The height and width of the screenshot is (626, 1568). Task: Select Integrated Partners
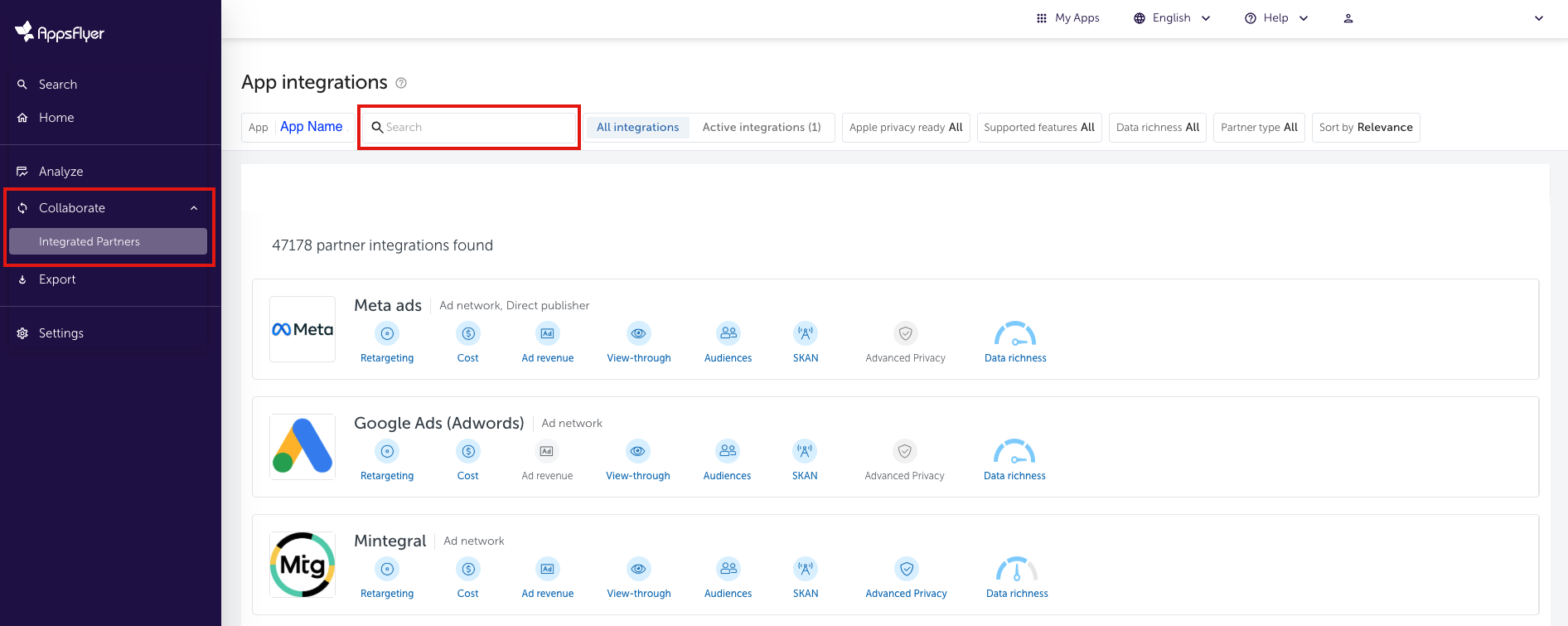click(108, 241)
